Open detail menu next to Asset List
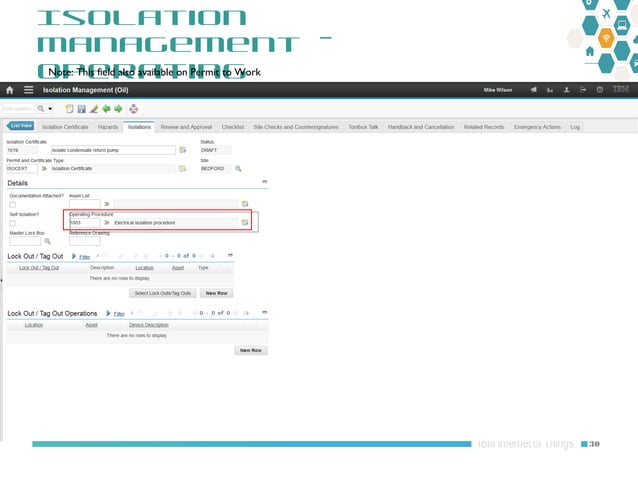The height and width of the screenshot is (479, 638). (107, 204)
